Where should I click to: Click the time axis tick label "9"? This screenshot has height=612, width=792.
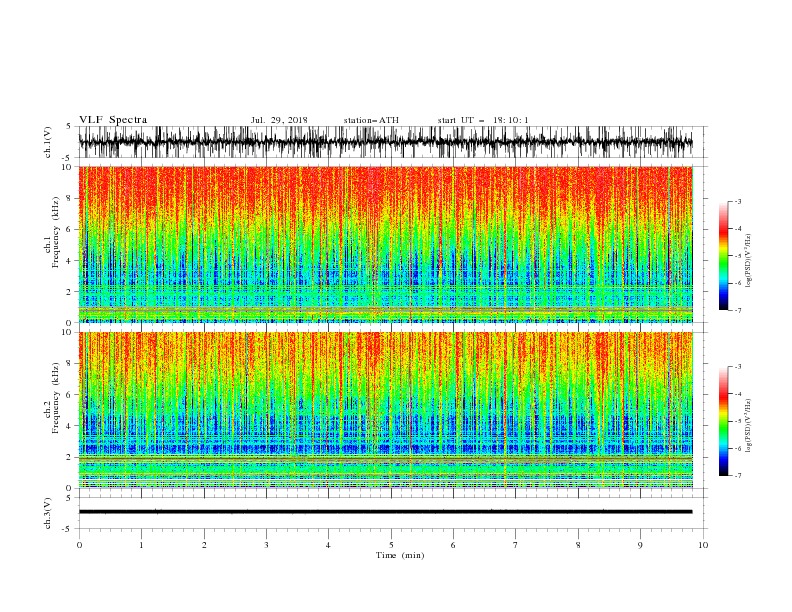(640, 545)
